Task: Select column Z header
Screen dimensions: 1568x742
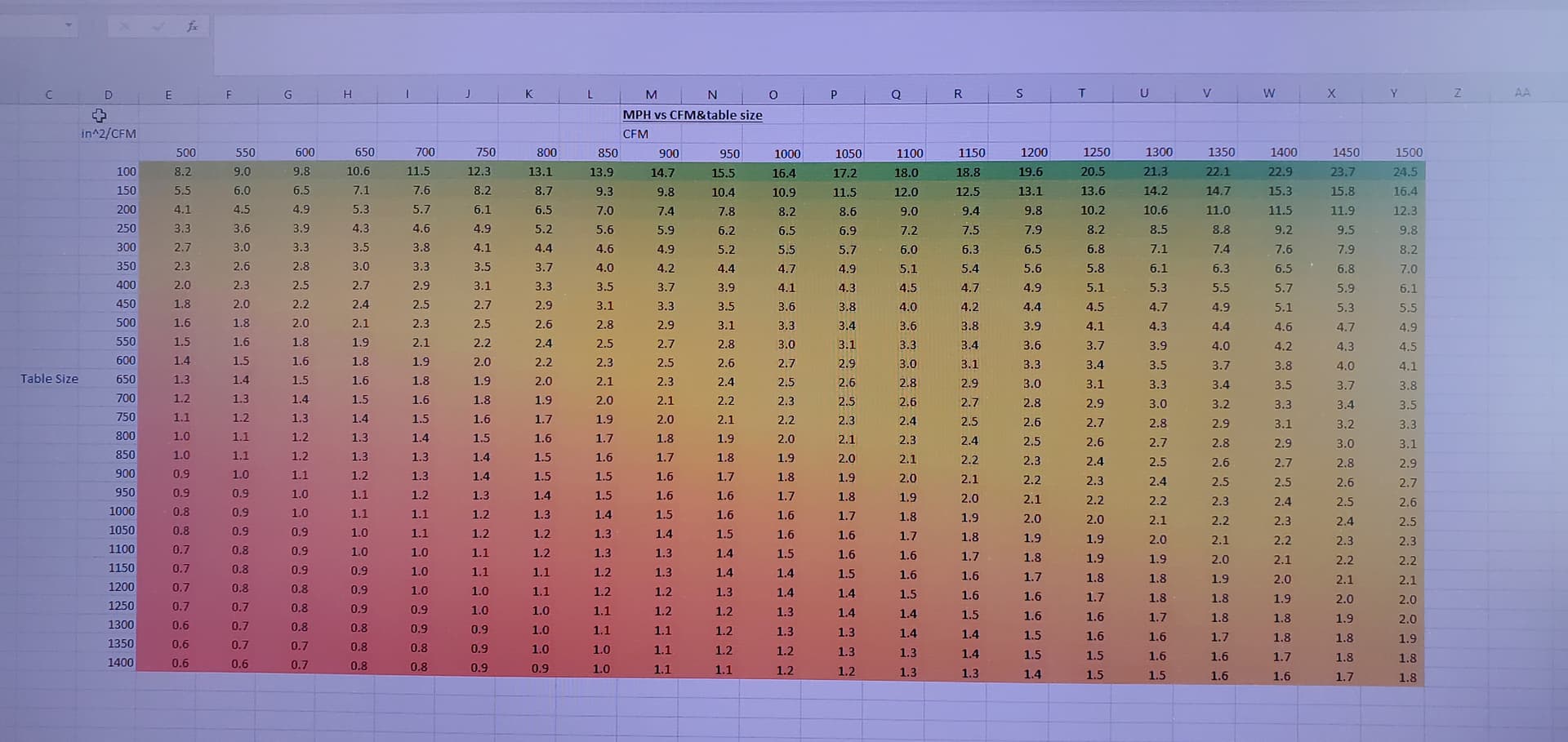Action: click(1457, 93)
